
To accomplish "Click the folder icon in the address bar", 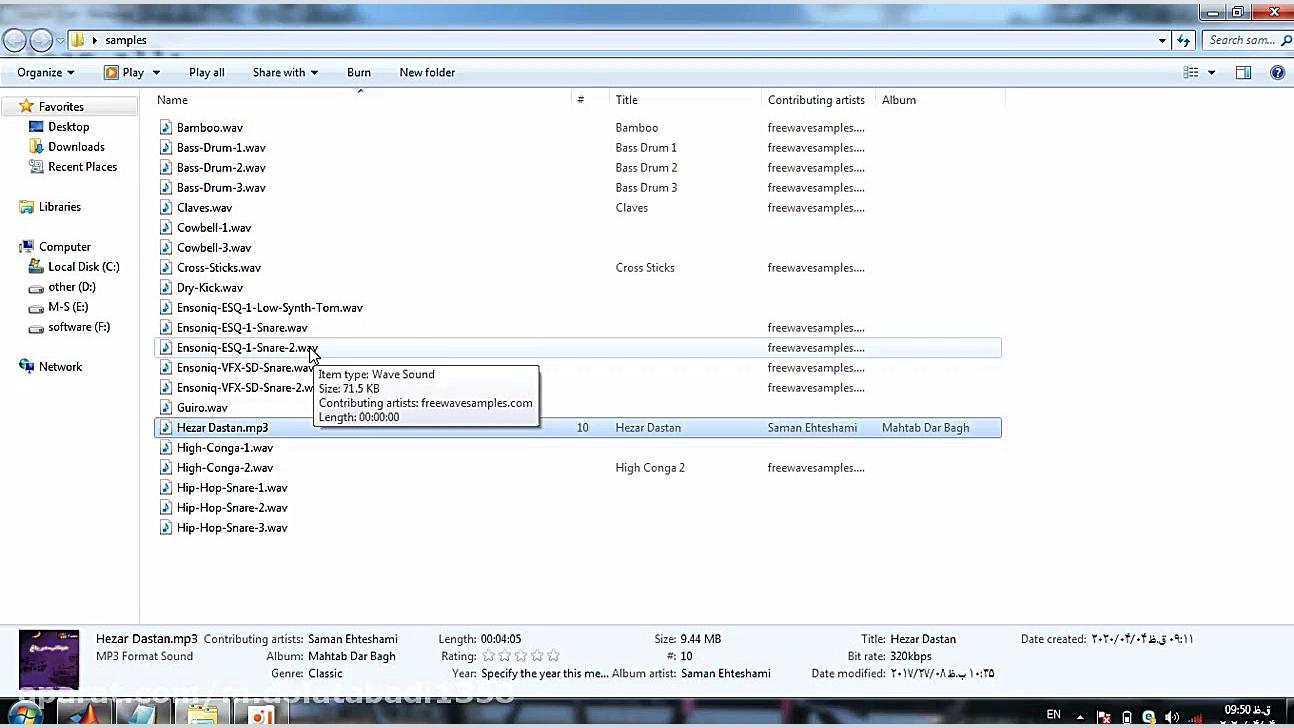I will 77,40.
